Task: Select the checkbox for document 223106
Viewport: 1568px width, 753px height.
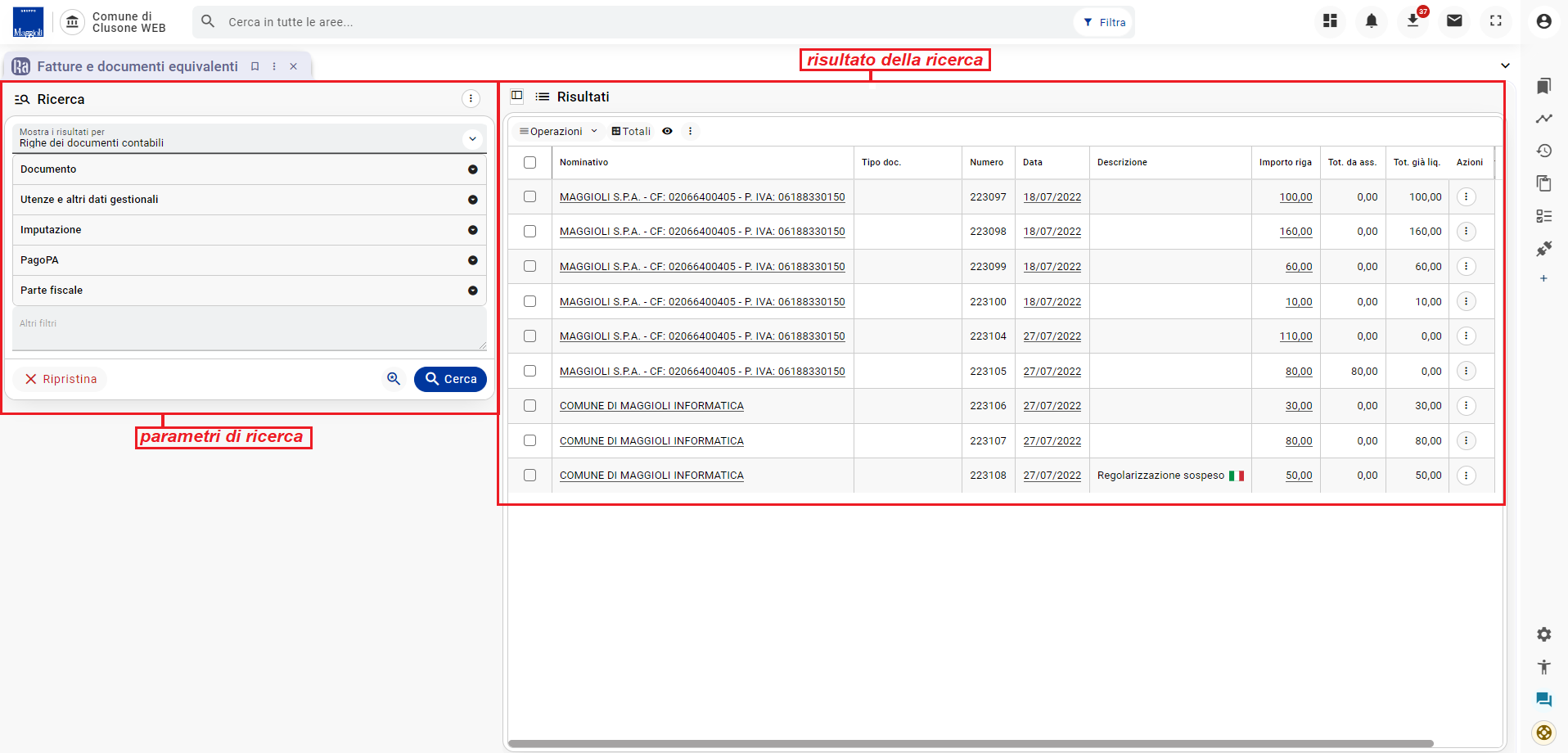Action: [530, 406]
